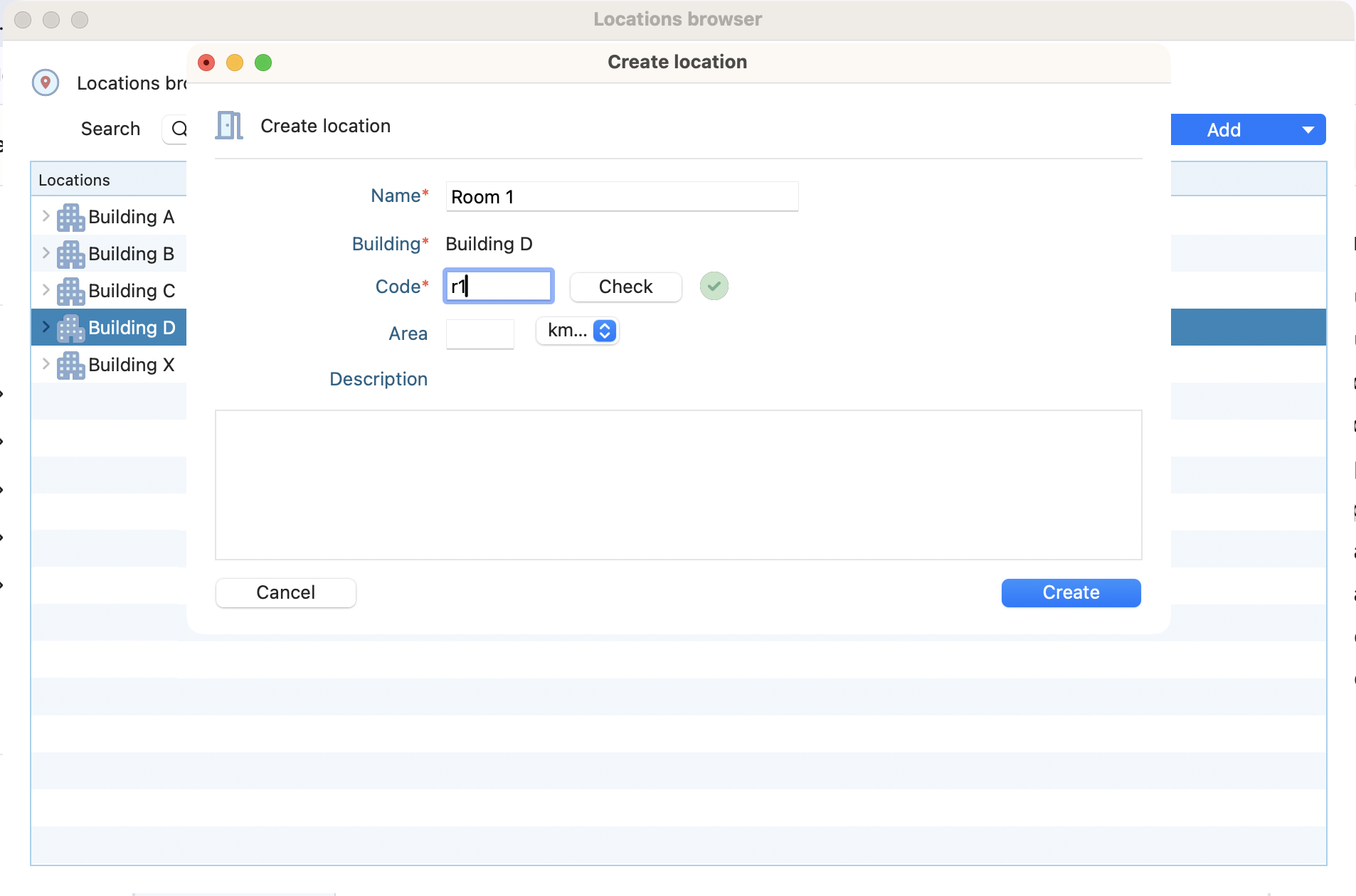Focus the Name input field

(621, 197)
